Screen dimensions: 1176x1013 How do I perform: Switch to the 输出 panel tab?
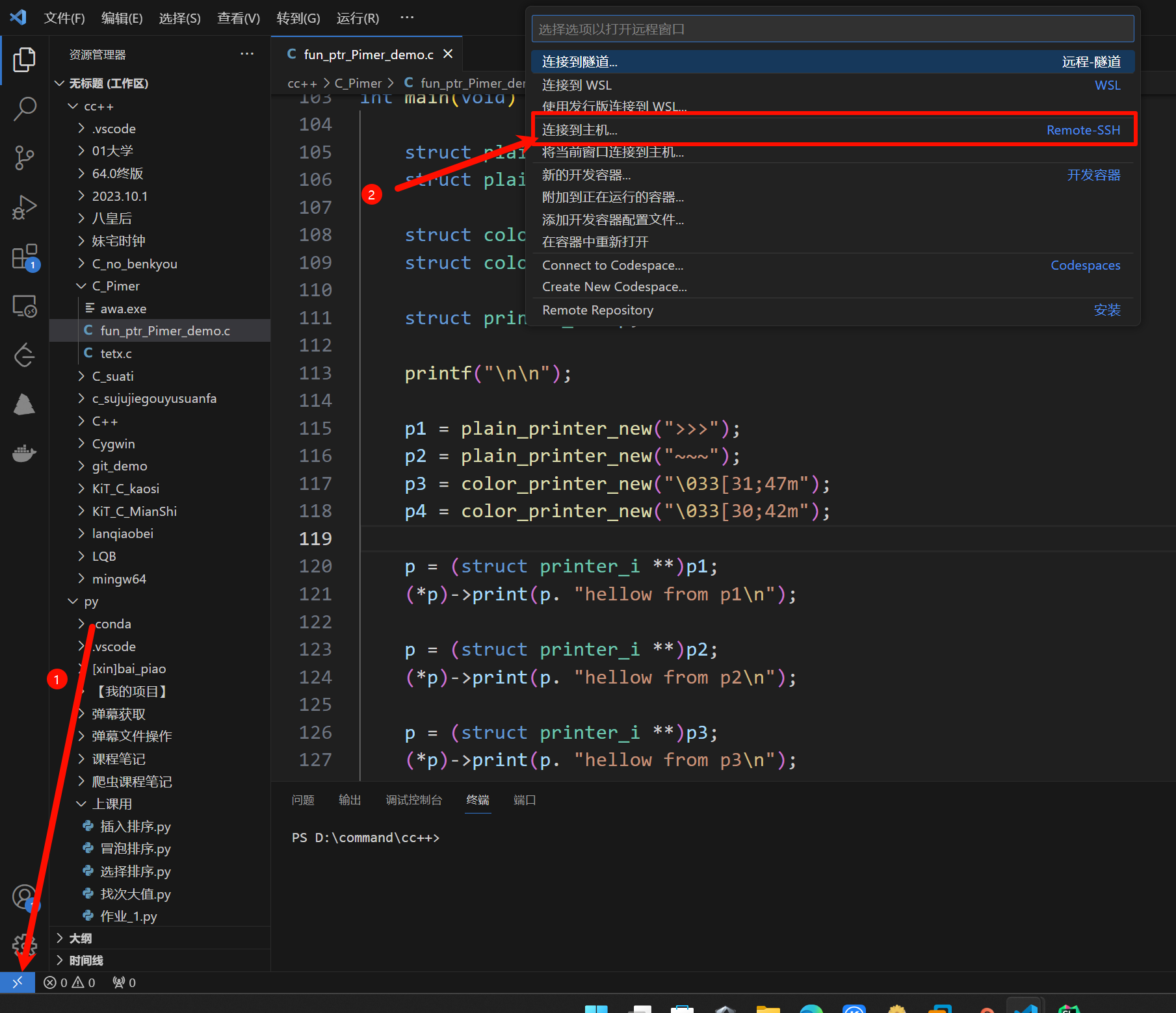349,800
